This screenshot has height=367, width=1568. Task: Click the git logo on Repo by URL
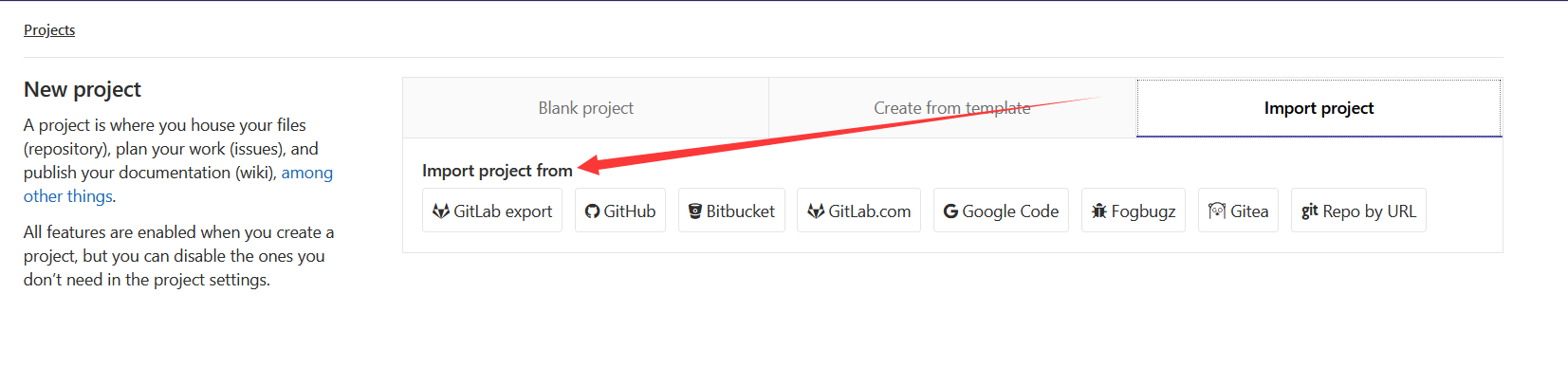click(x=1310, y=211)
